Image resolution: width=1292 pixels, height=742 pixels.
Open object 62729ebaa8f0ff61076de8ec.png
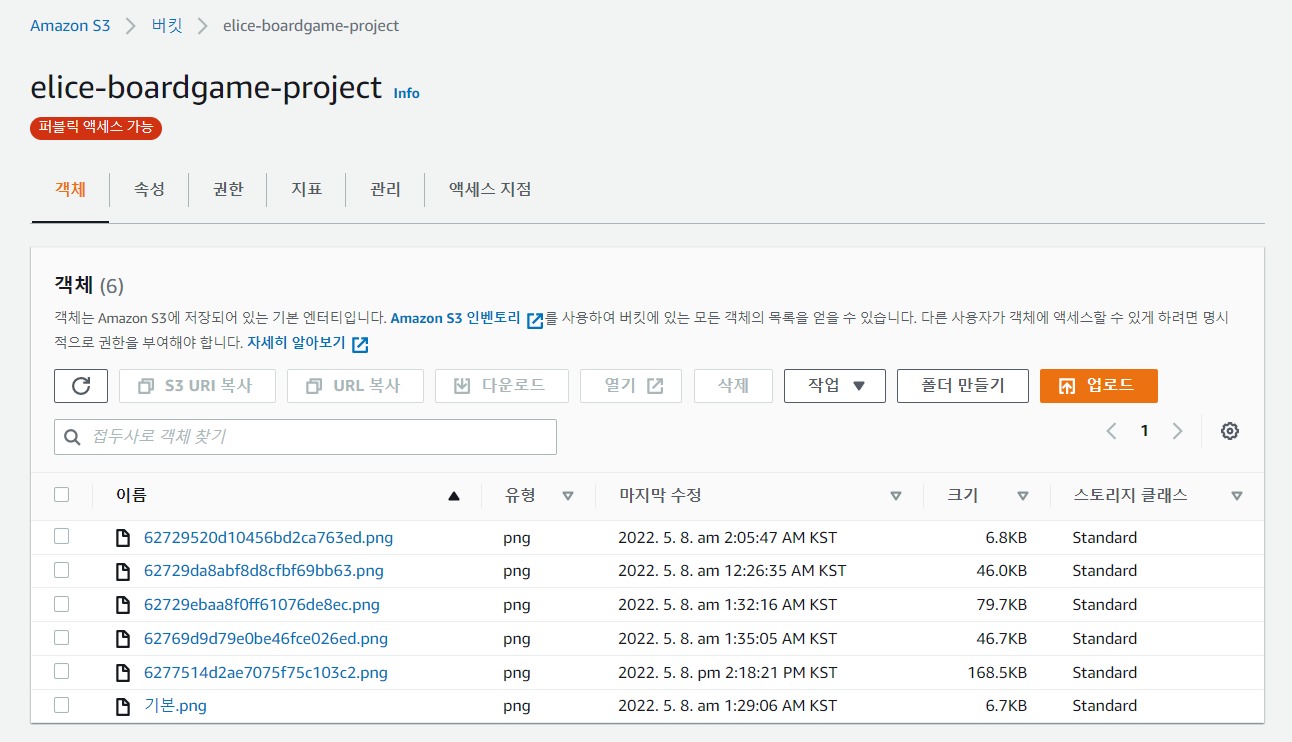tap(262, 605)
